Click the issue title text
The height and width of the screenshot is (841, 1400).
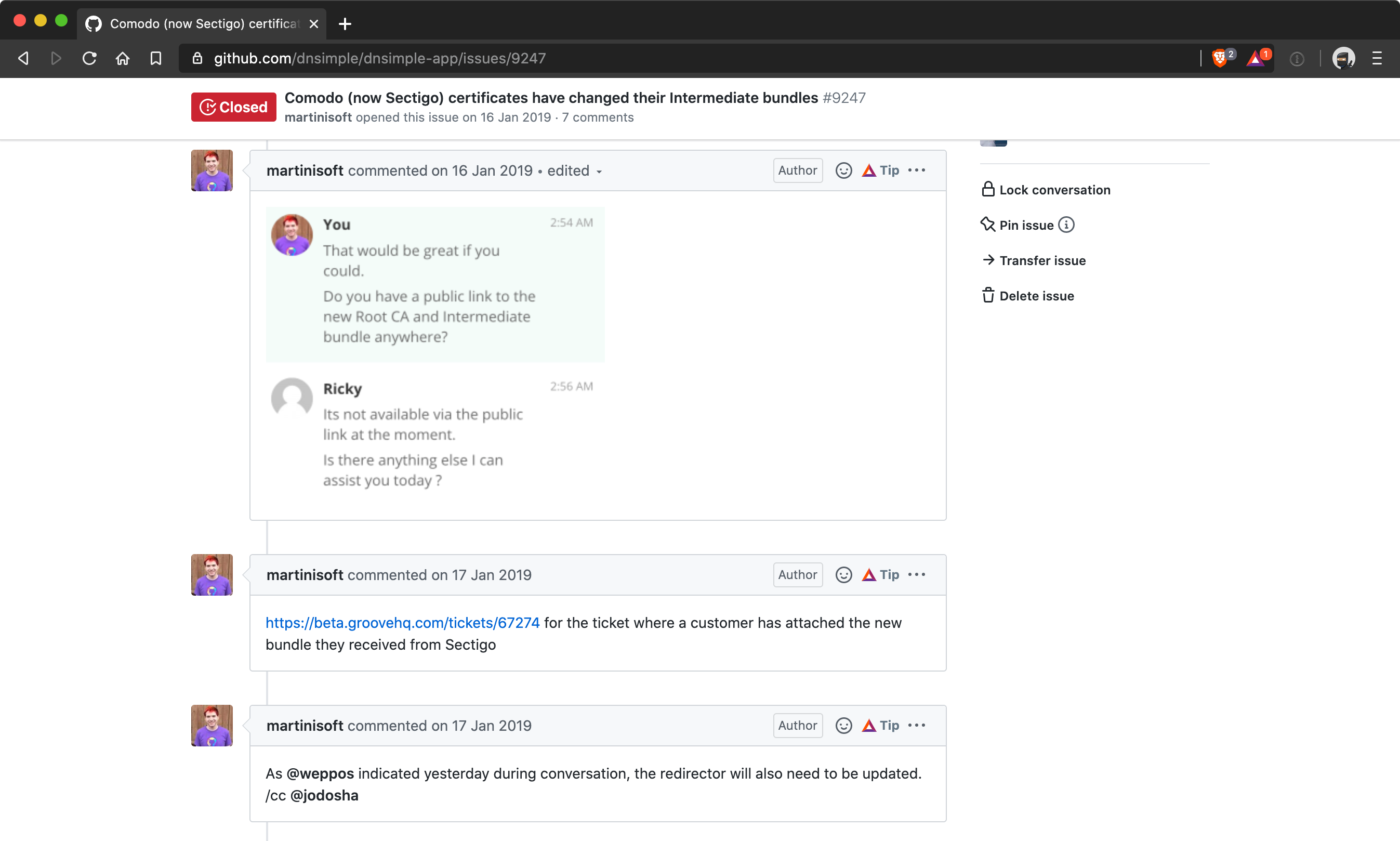[551, 98]
